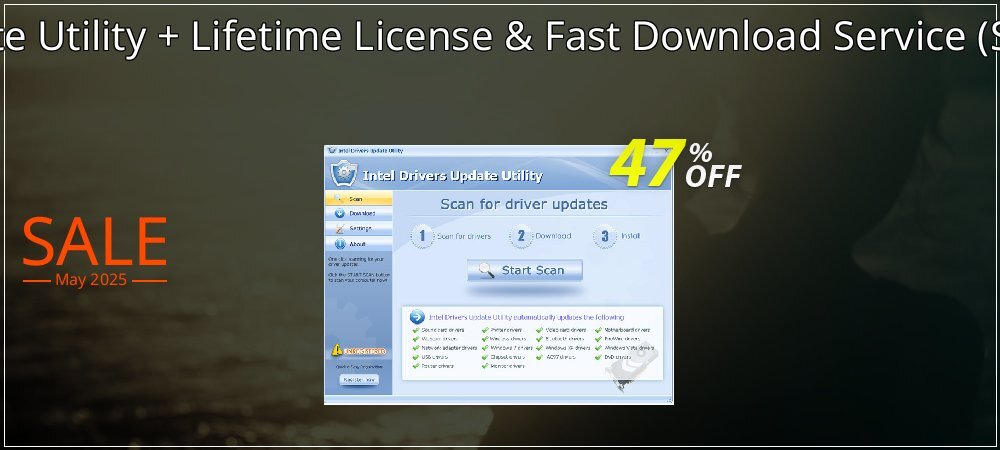Viewport: 1000px width, 450px height.
Task: Click the yellow 47 discount number
Action: pyautogui.click(x=649, y=163)
